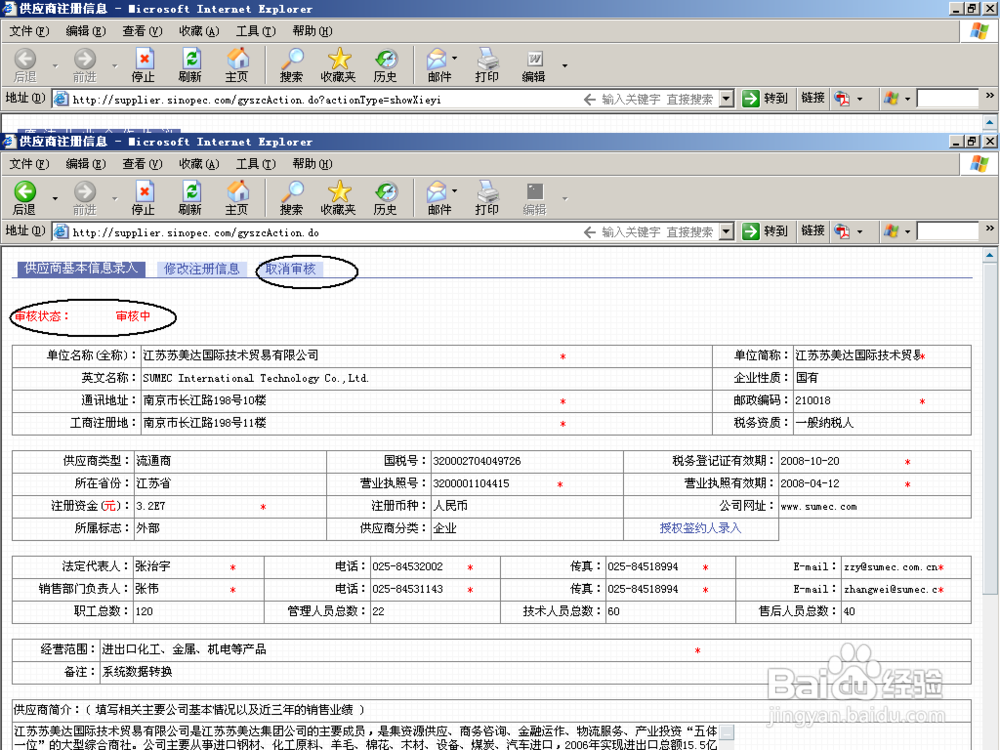Click Back icon in front window toolbar
1000x750 pixels.
[26, 191]
